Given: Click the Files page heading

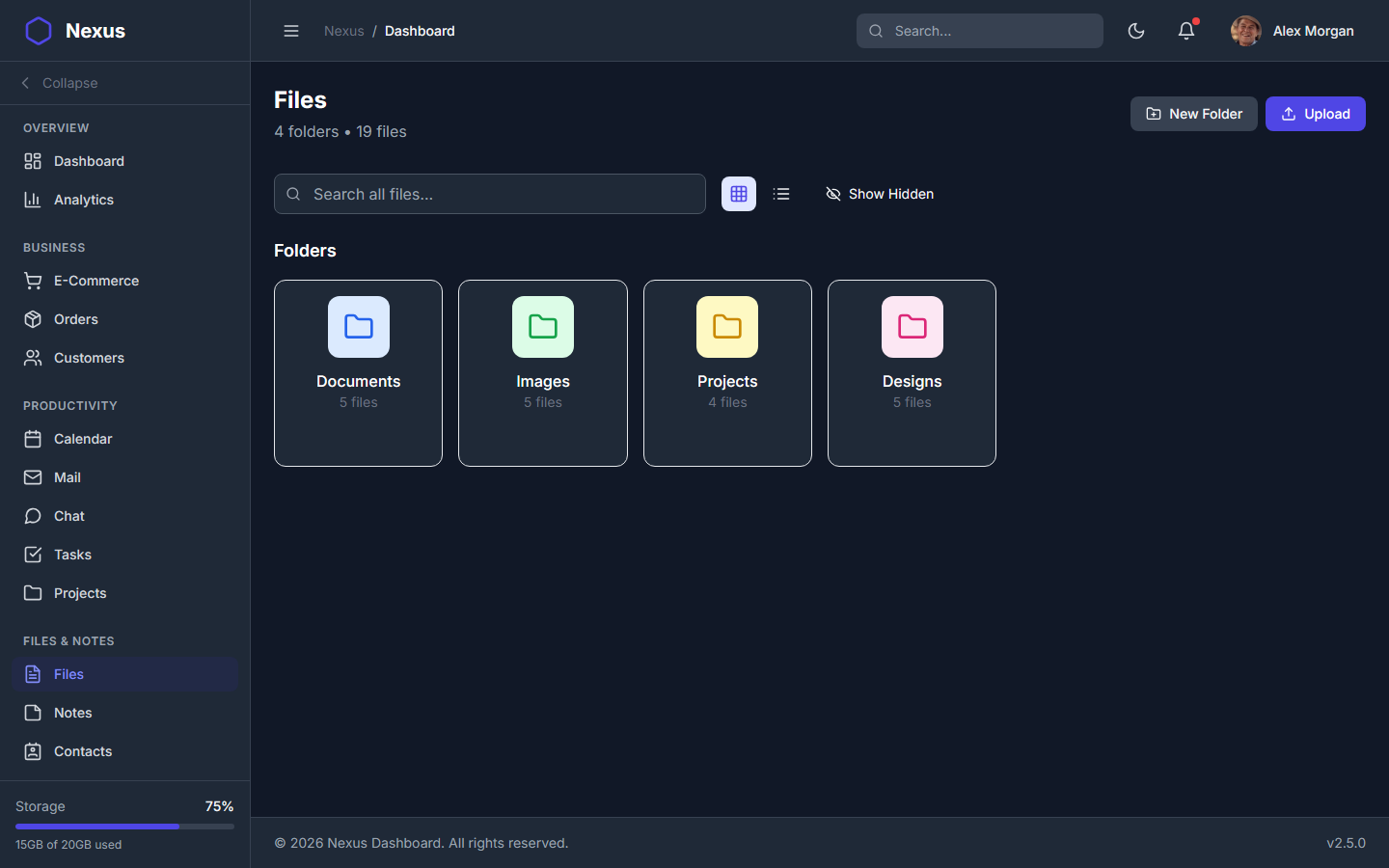Looking at the screenshot, I should point(300,100).
